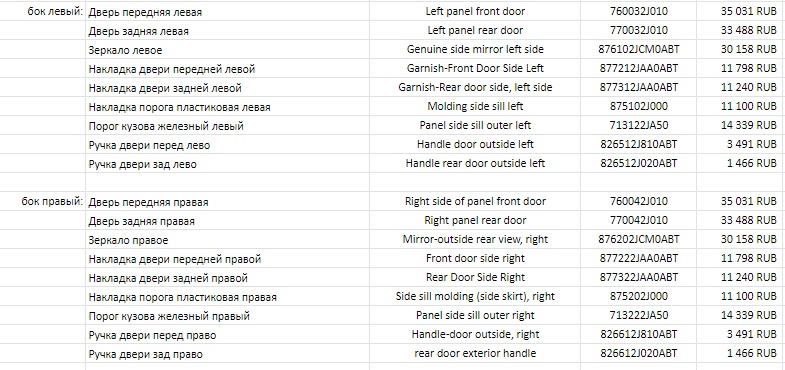Select 'Garnish-Rear door side, left side' cell

[475, 88]
